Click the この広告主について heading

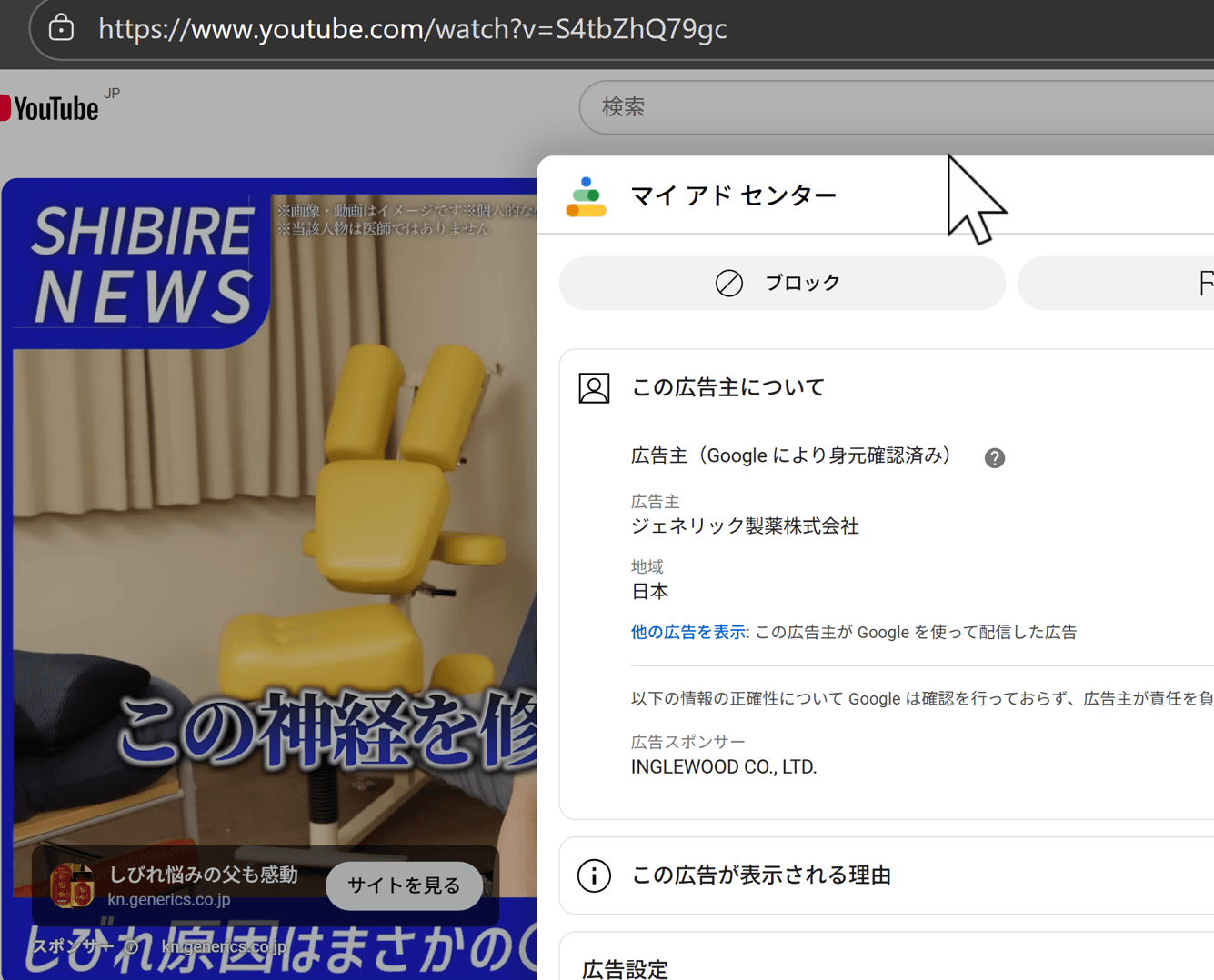[x=727, y=388]
